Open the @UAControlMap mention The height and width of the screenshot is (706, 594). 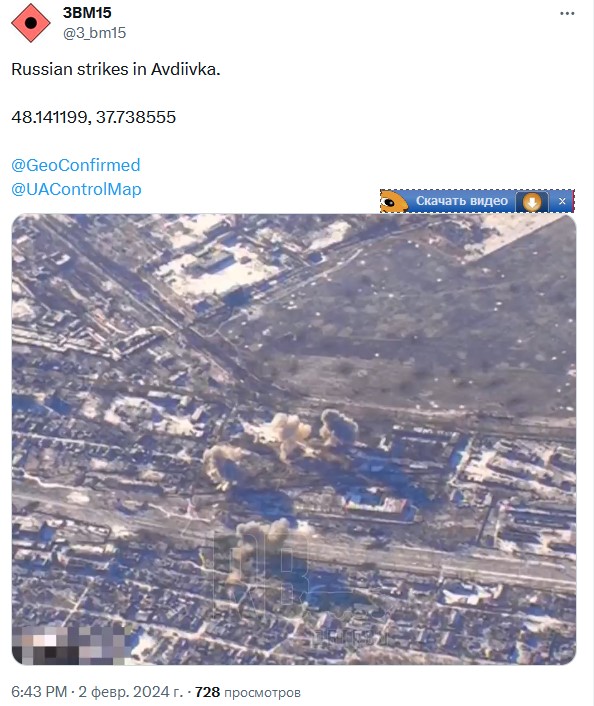coord(76,189)
